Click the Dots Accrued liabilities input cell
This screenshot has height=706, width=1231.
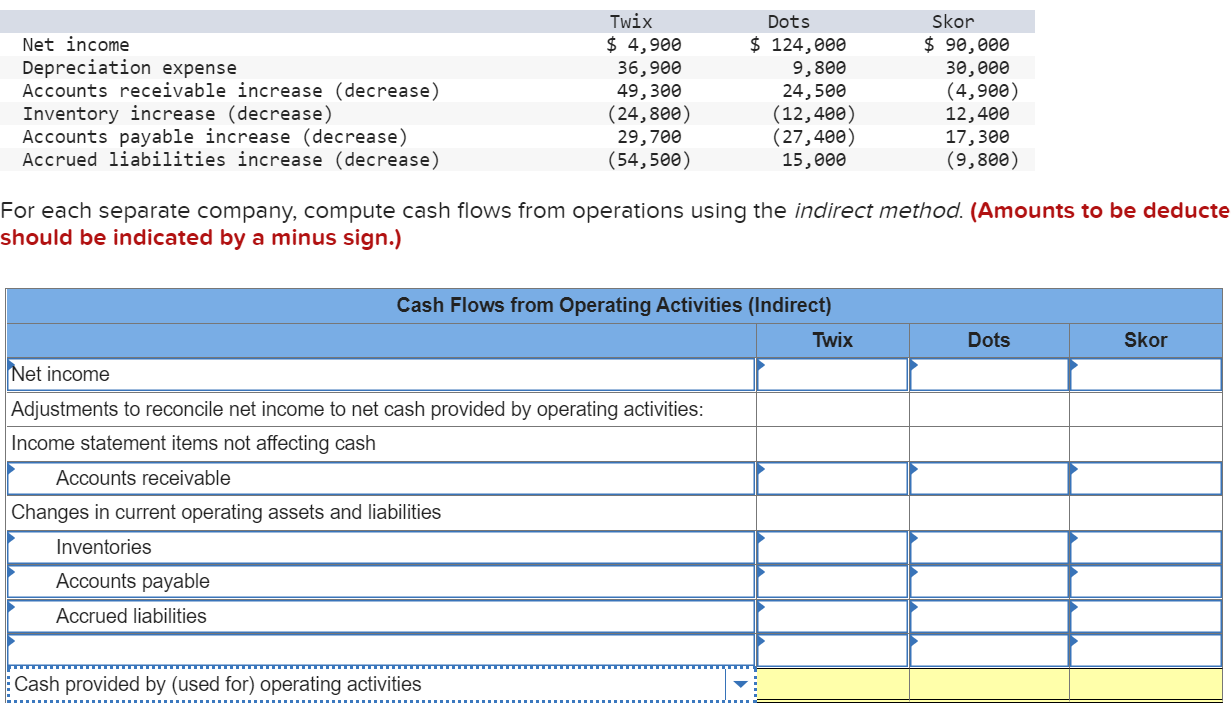(988, 616)
